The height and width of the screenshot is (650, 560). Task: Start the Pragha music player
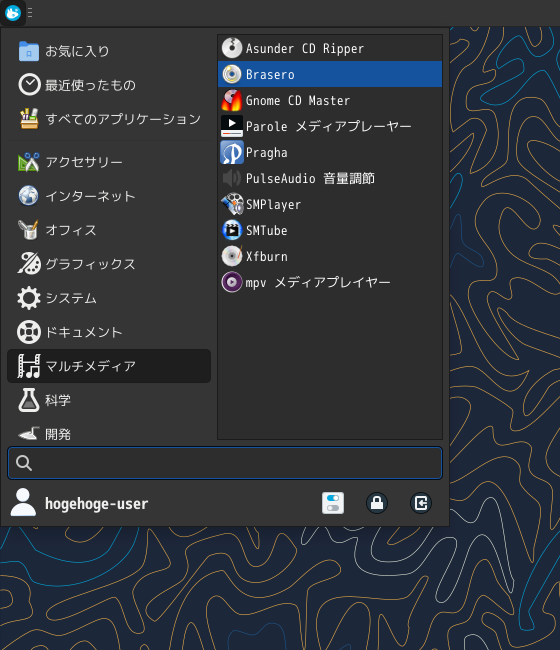pyautogui.click(x=330, y=153)
